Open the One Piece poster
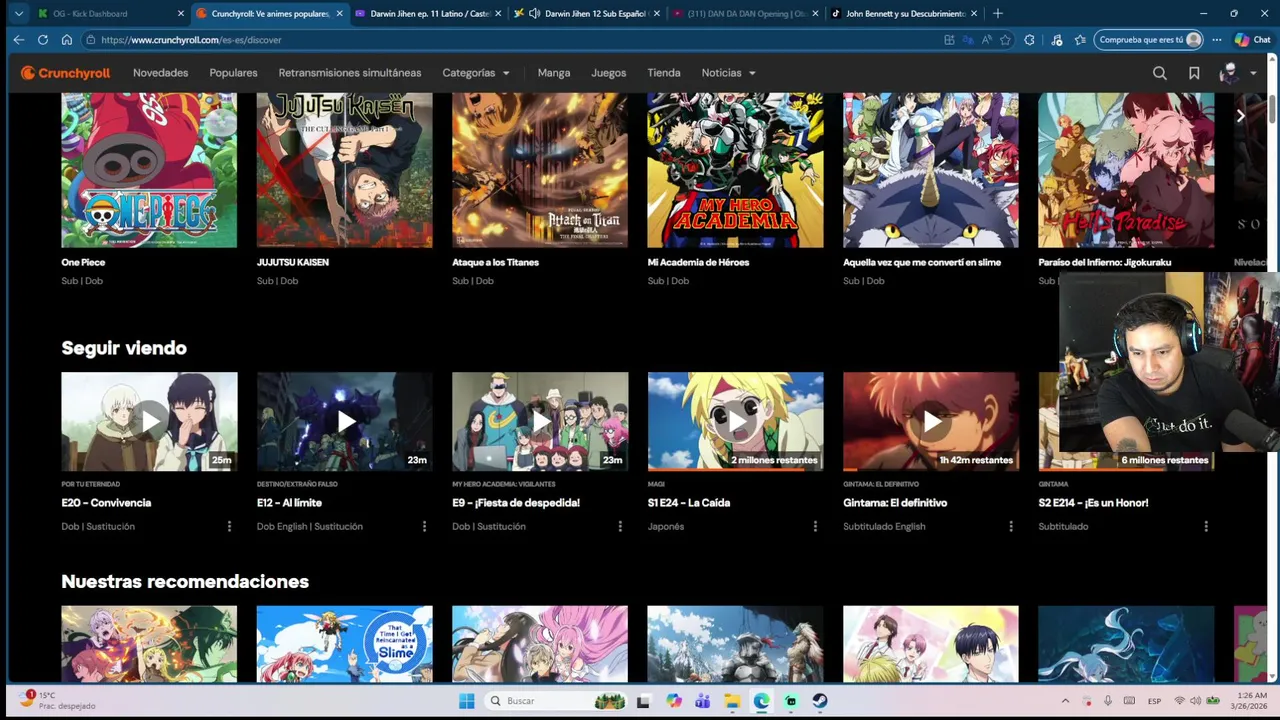Screen dimensions: 1280x720 pos(149,170)
